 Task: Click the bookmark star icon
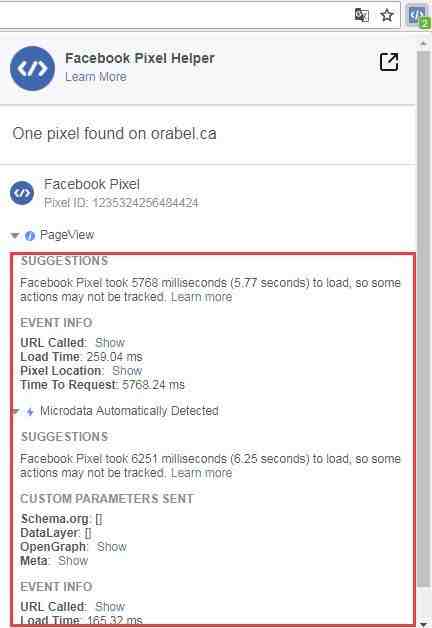pos(387,16)
